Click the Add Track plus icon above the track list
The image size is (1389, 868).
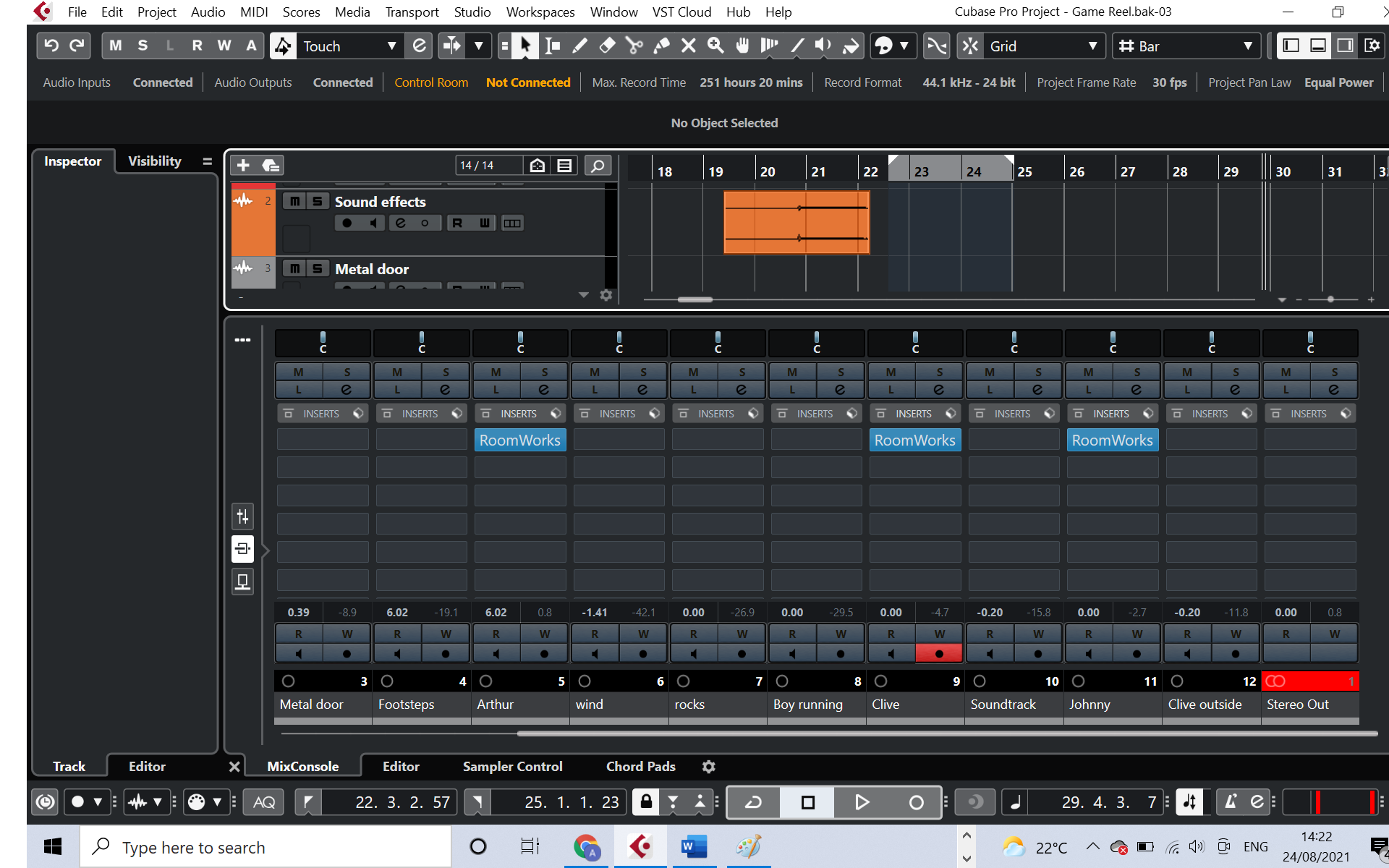pyautogui.click(x=243, y=165)
